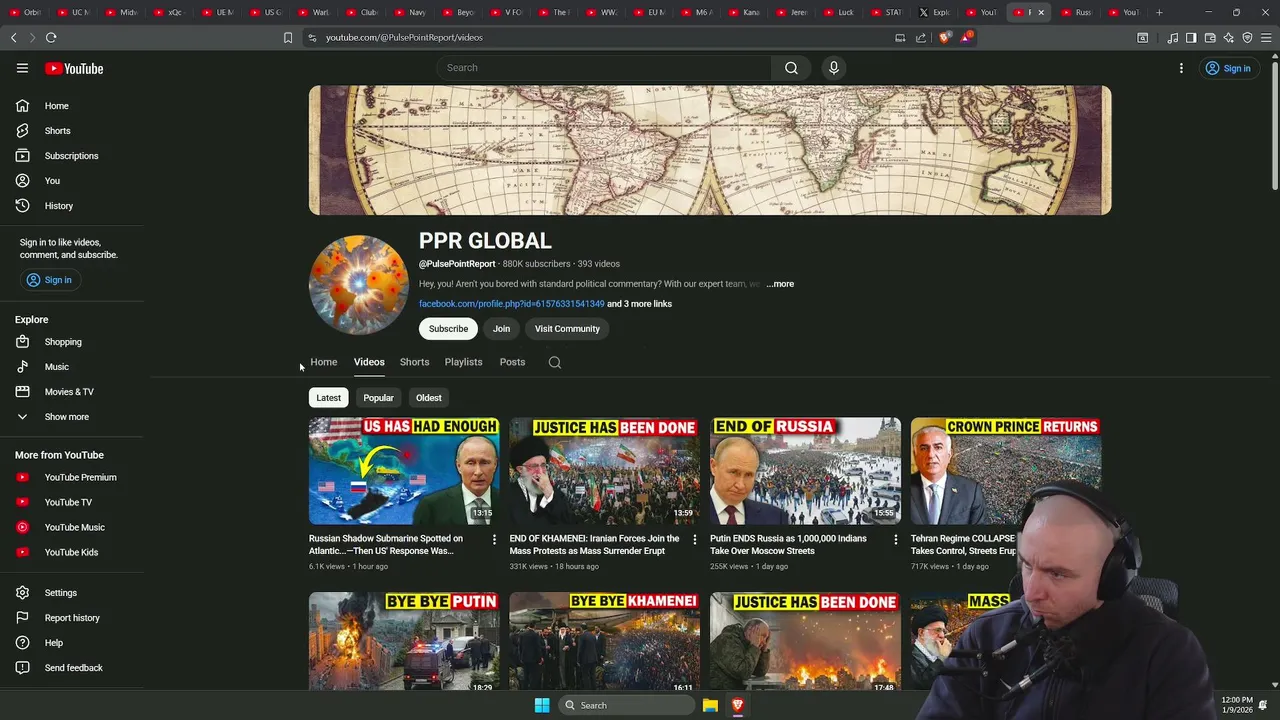Screen dimensions: 1280x720
Task: Open Windows Start button on taskbar
Action: pyautogui.click(x=542, y=705)
